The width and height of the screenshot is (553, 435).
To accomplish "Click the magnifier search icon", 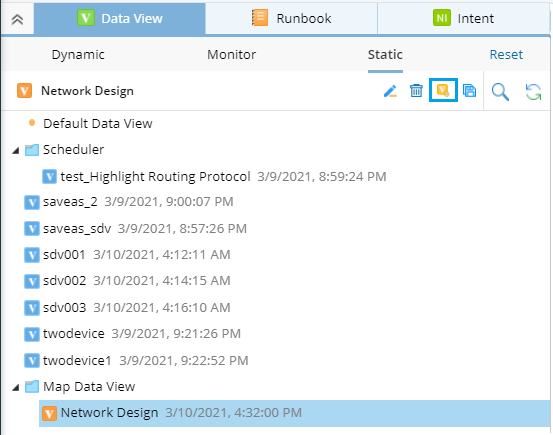I will (x=500, y=92).
